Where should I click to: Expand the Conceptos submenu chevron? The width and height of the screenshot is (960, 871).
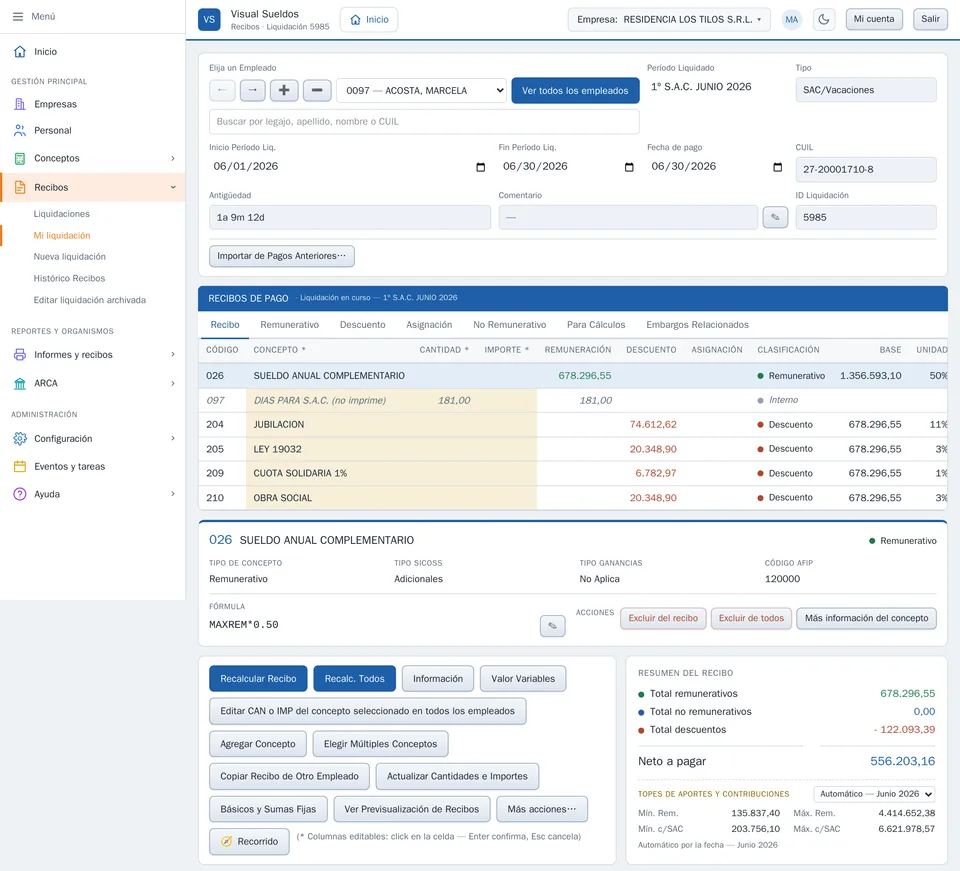pos(173,159)
